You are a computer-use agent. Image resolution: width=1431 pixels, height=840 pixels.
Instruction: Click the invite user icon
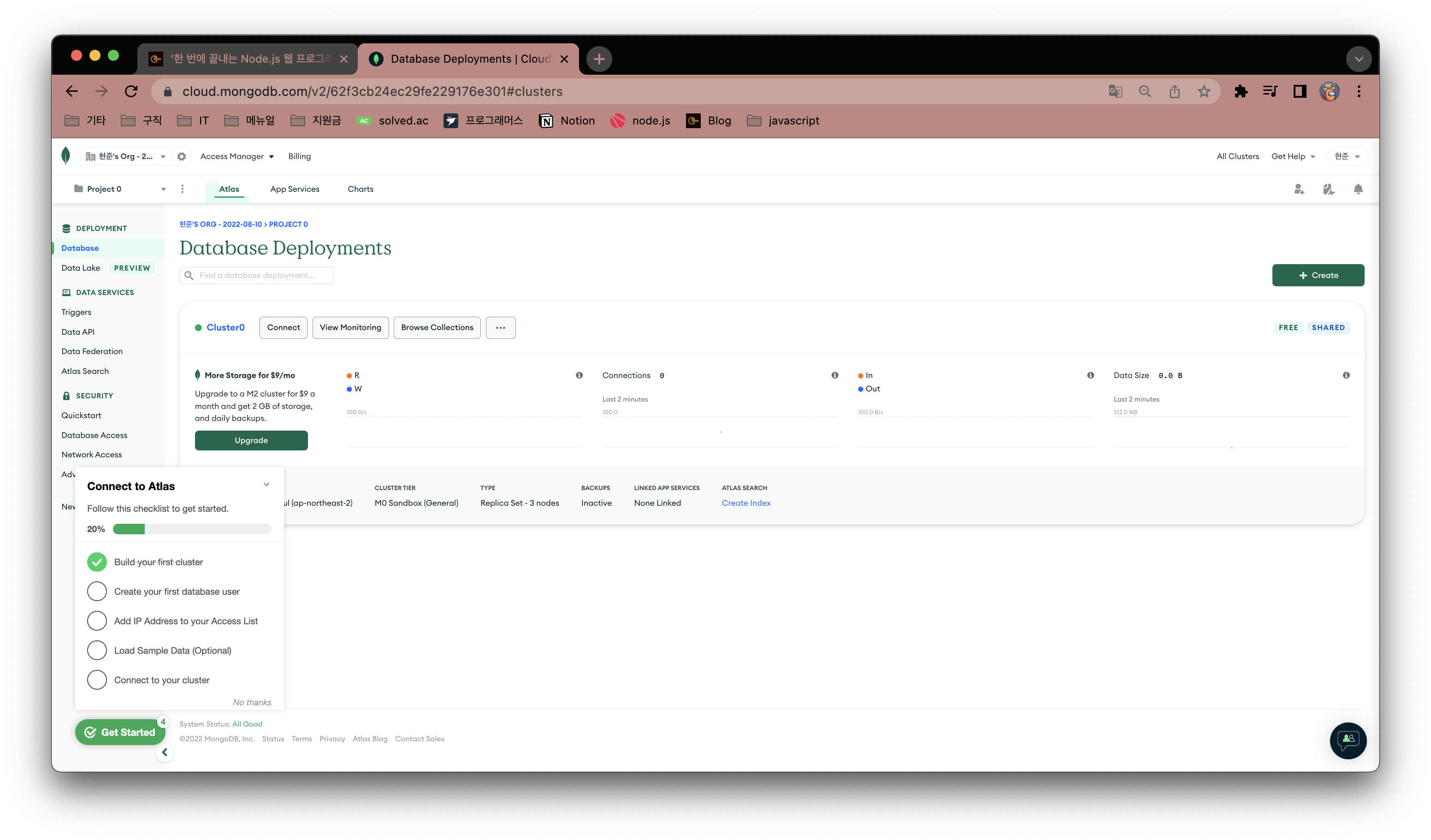1299,189
